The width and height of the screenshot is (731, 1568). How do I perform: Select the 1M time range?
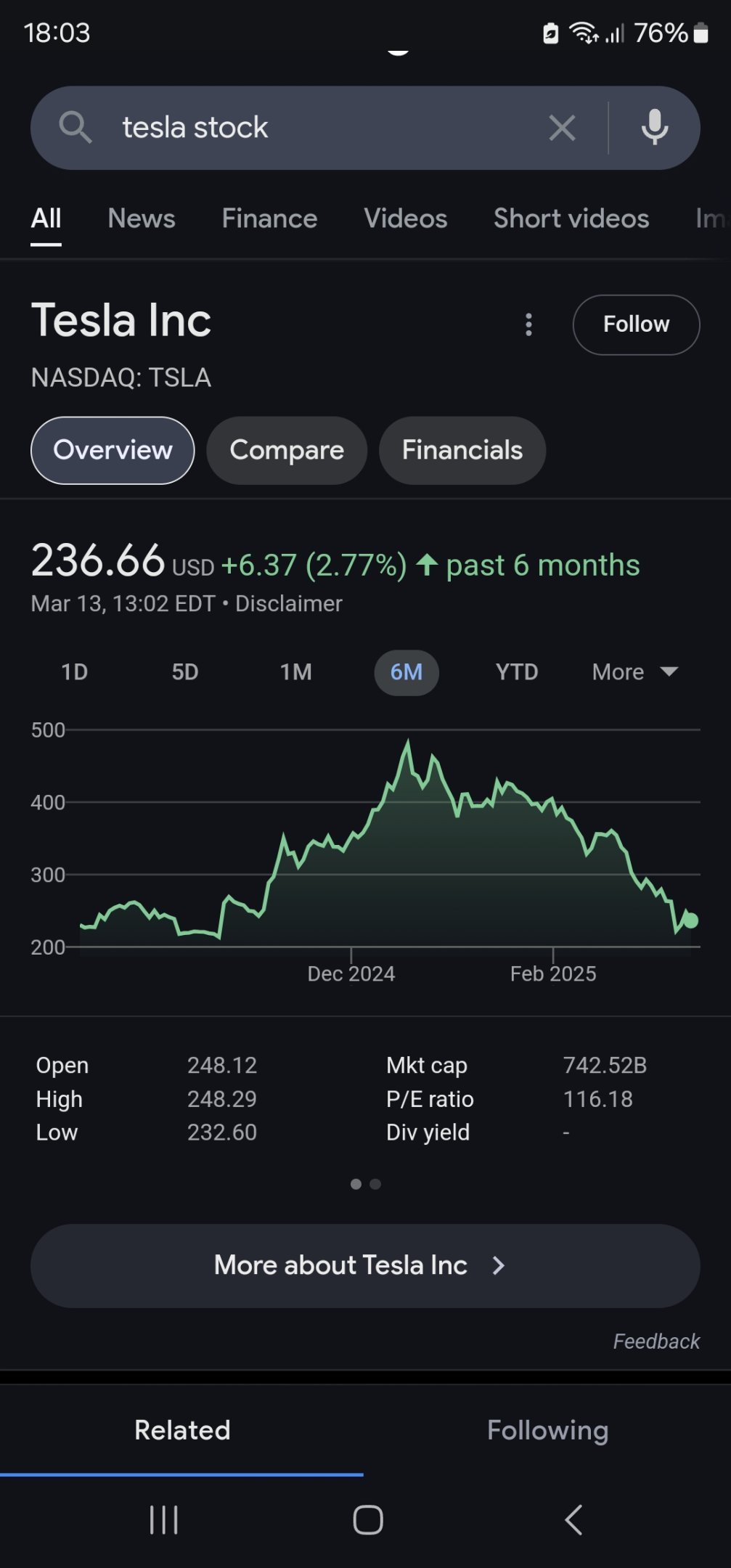(296, 672)
